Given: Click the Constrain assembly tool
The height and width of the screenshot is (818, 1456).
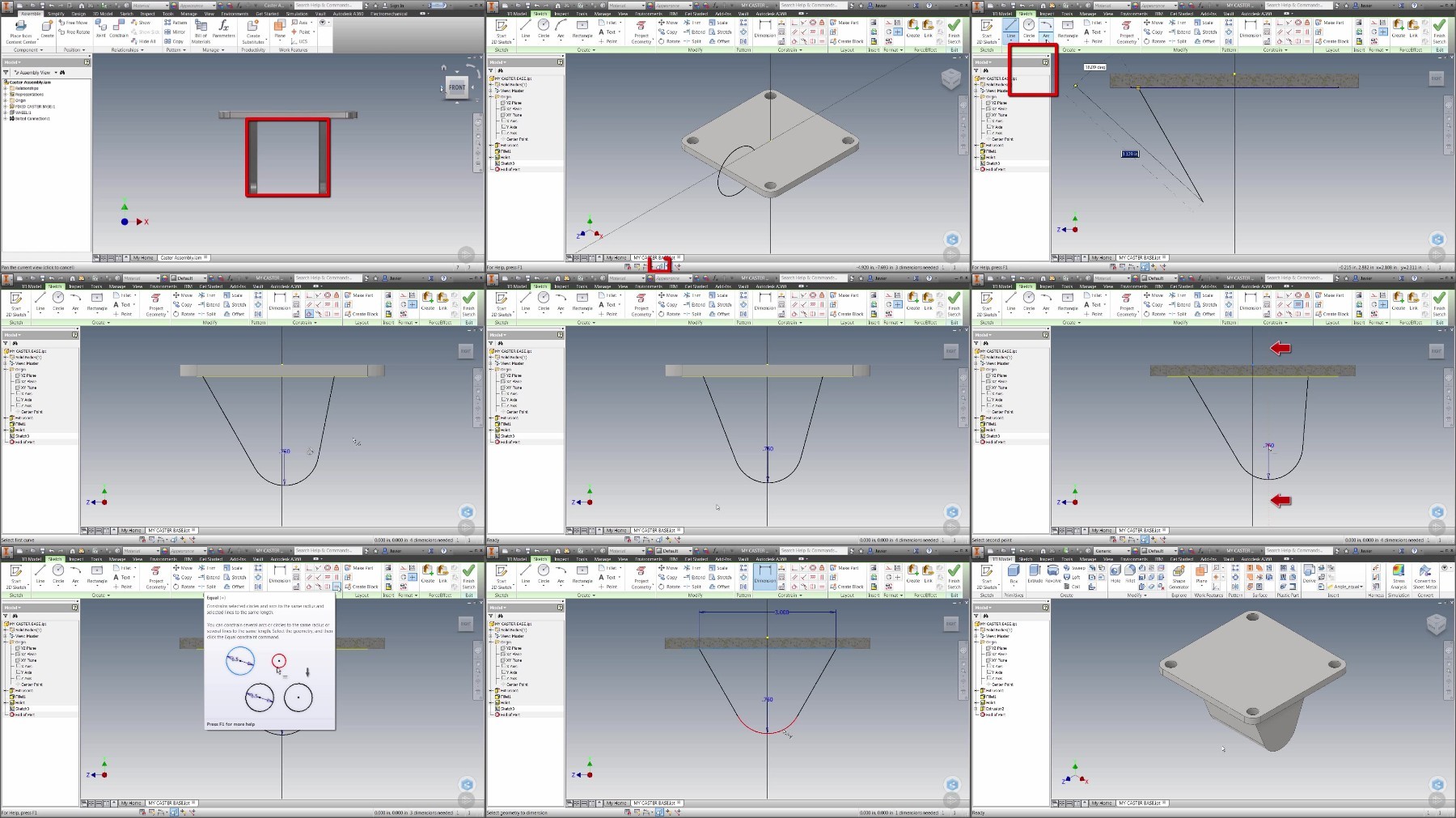Looking at the screenshot, I should pos(119,30).
